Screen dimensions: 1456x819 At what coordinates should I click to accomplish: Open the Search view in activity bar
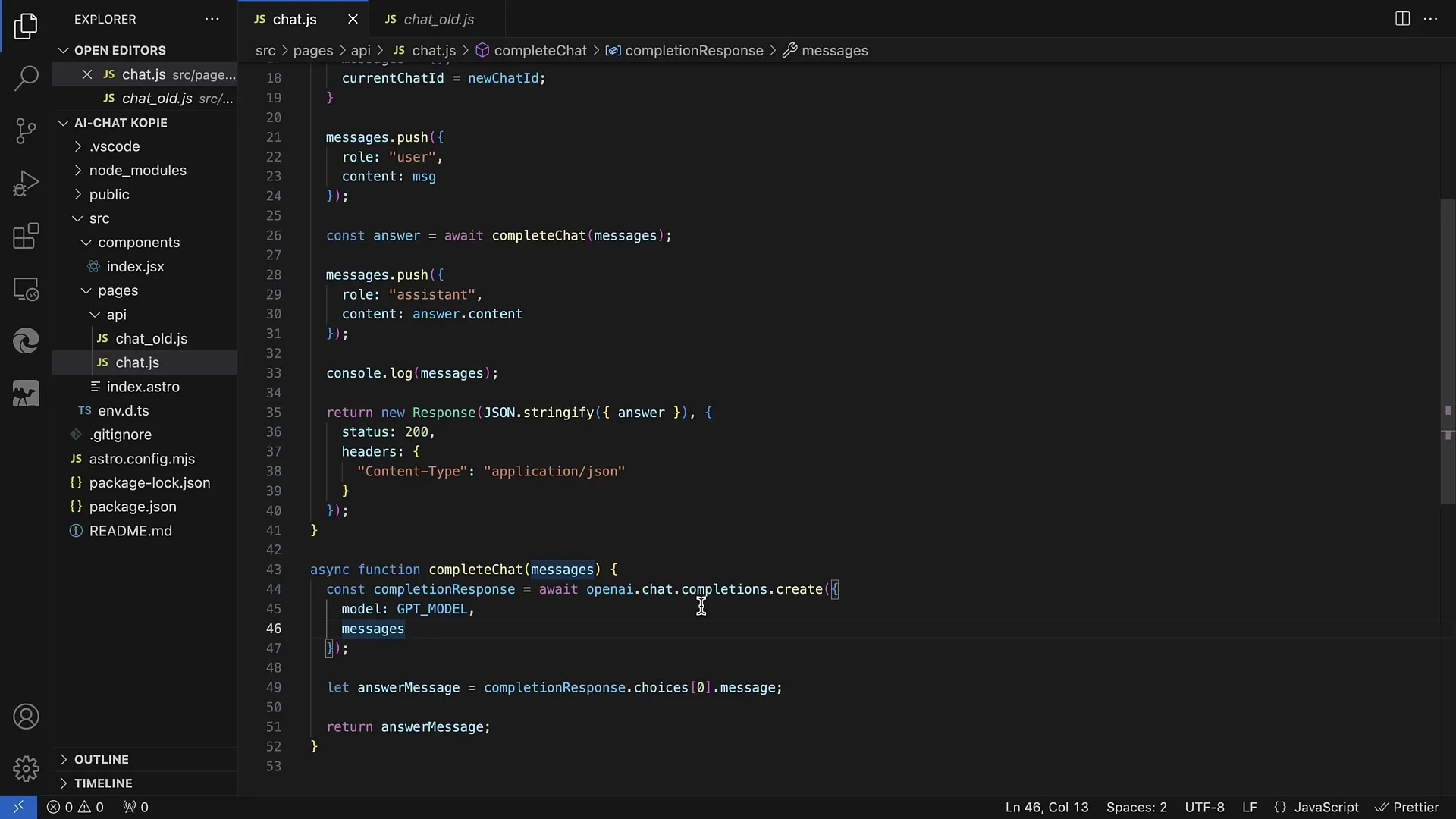tap(26, 78)
